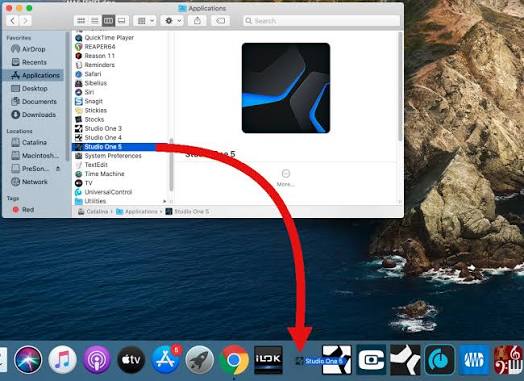The width and height of the screenshot is (524, 381).
Task: Open Google Chrome from the Dock
Action: point(234,360)
